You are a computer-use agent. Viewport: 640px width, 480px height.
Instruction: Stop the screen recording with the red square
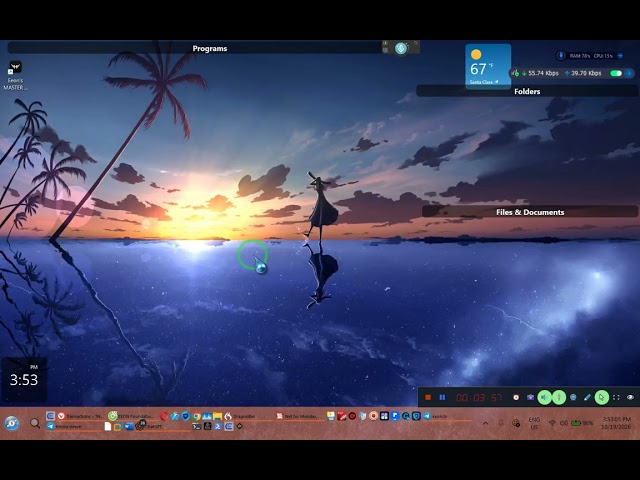[x=428, y=397]
